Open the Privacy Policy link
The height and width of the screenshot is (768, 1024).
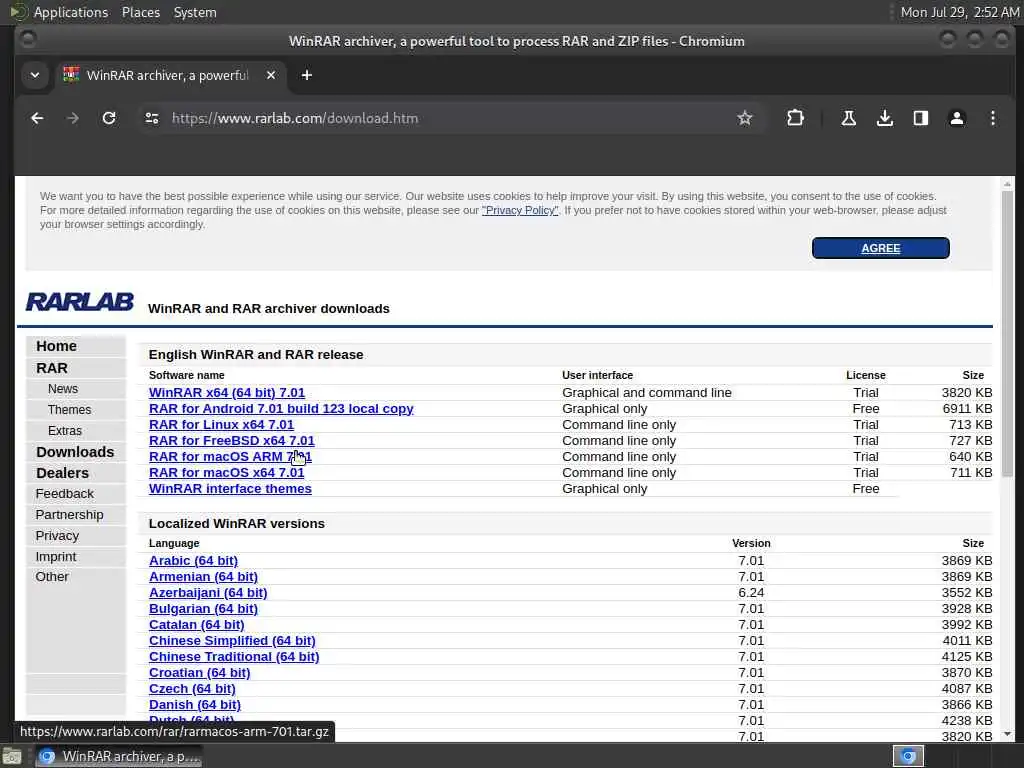(520, 210)
